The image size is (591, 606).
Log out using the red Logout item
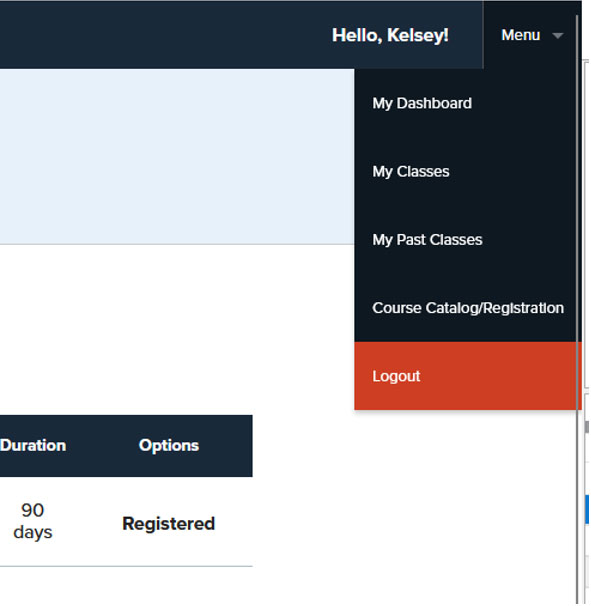tap(468, 376)
